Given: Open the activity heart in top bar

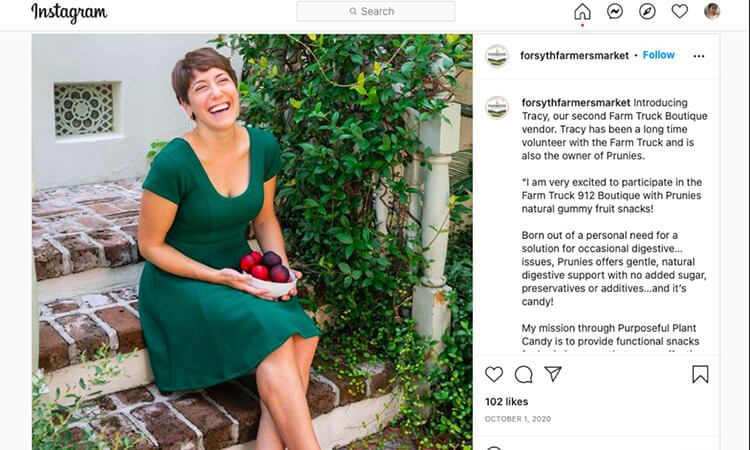Looking at the screenshot, I should click(x=679, y=12).
